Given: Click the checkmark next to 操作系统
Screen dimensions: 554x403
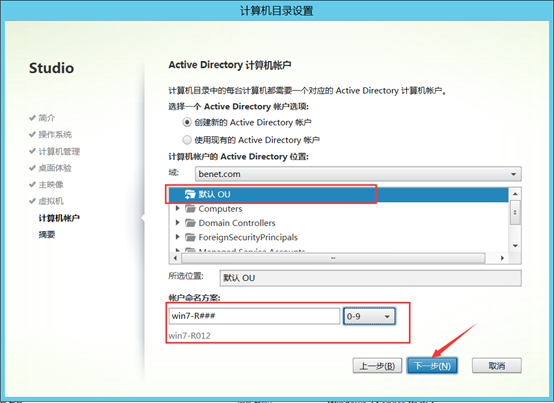Looking at the screenshot, I should 33,134.
